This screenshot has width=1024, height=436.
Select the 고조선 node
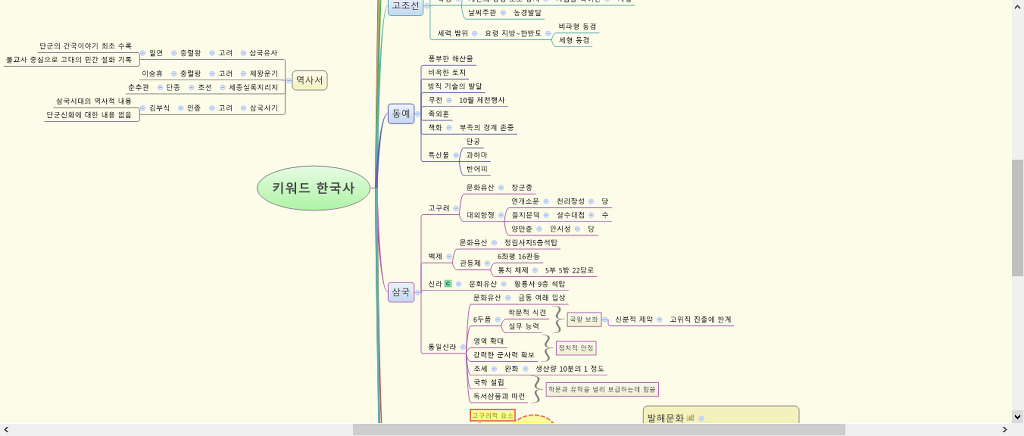coord(405,6)
